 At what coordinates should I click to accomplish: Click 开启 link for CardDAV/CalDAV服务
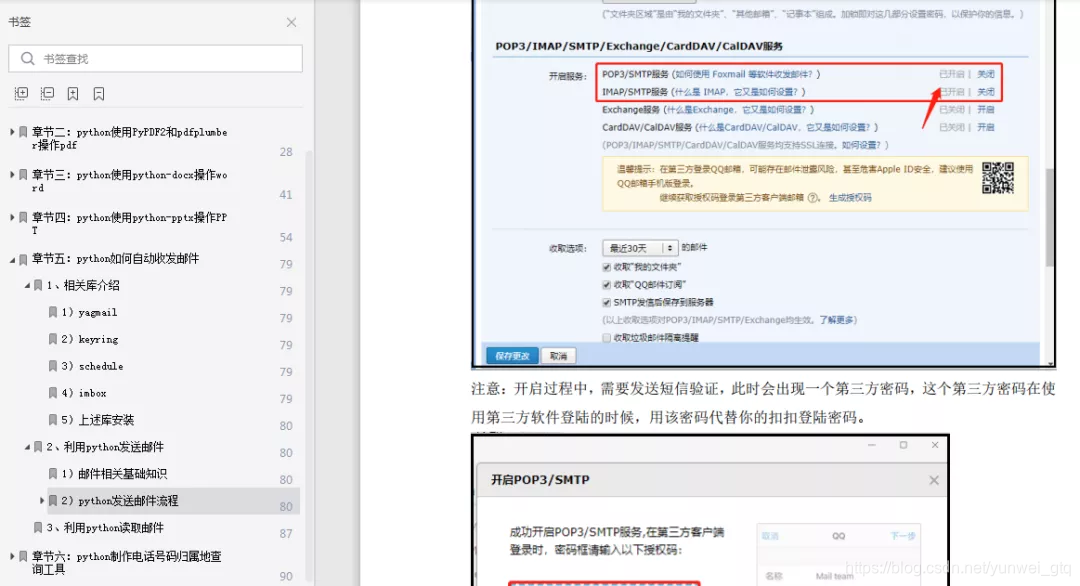(x=986, y=127)
